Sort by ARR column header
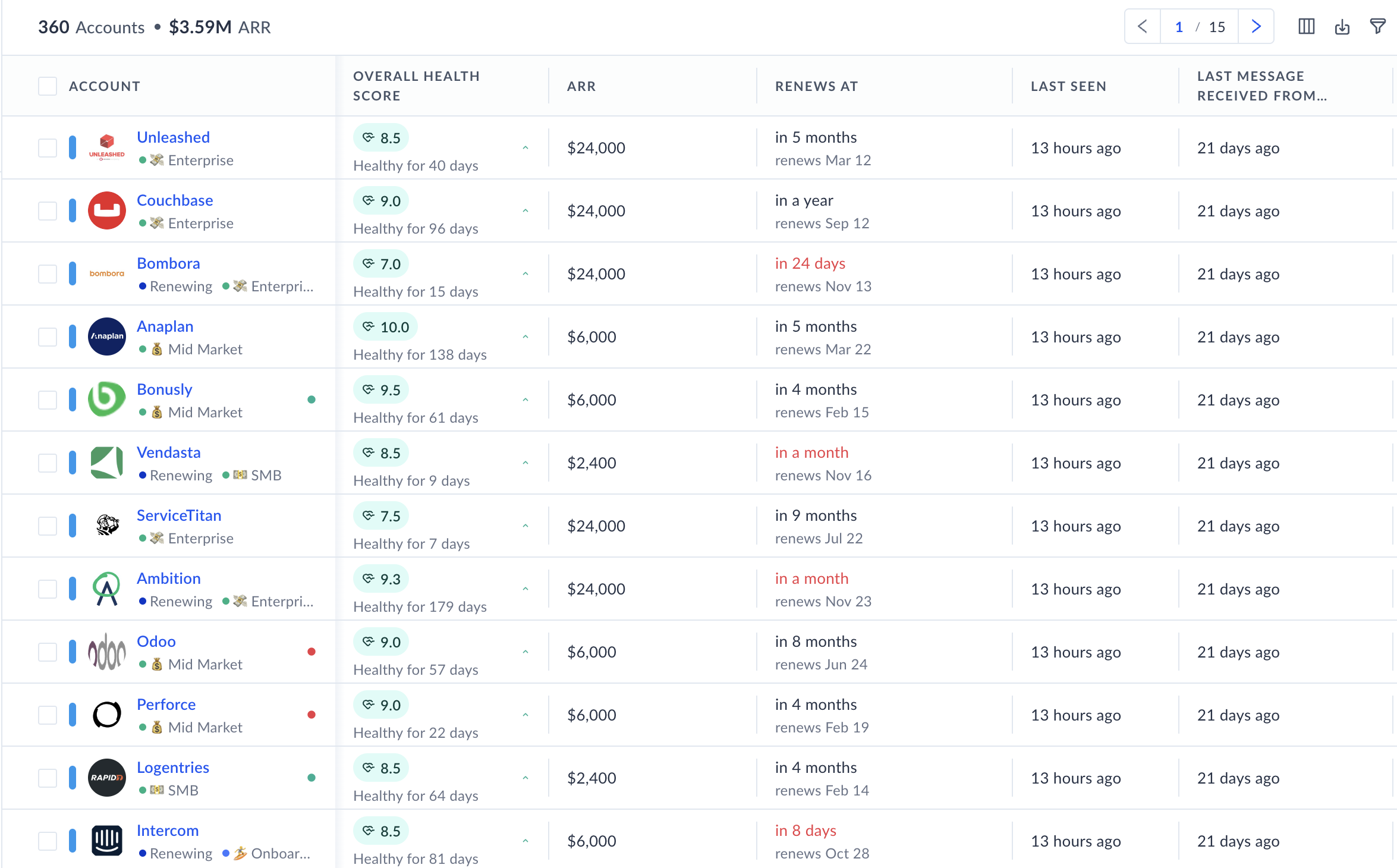This screenshot has height=868, width=1397. (581, 86)
